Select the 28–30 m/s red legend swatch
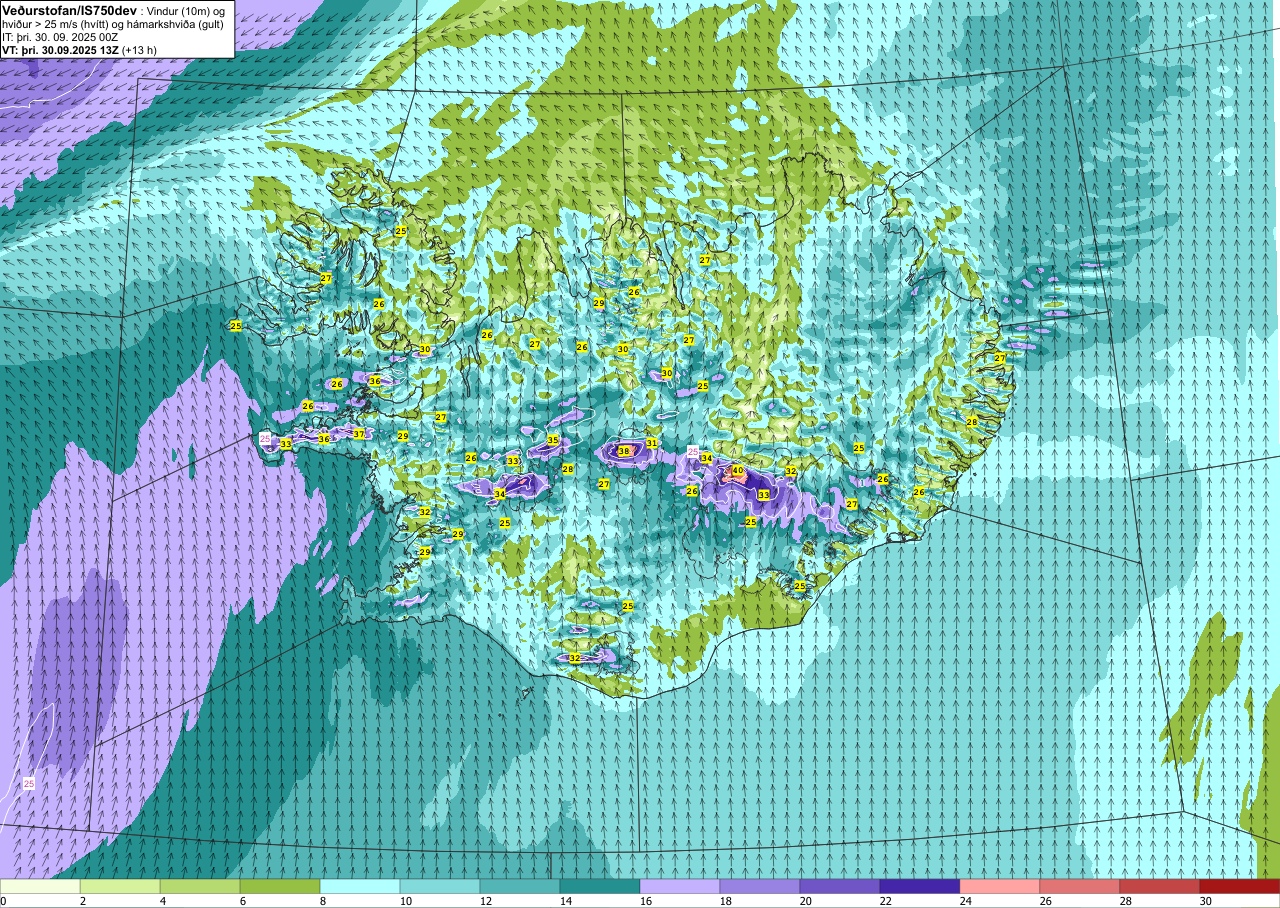1280x908 pixels. 1160,886
